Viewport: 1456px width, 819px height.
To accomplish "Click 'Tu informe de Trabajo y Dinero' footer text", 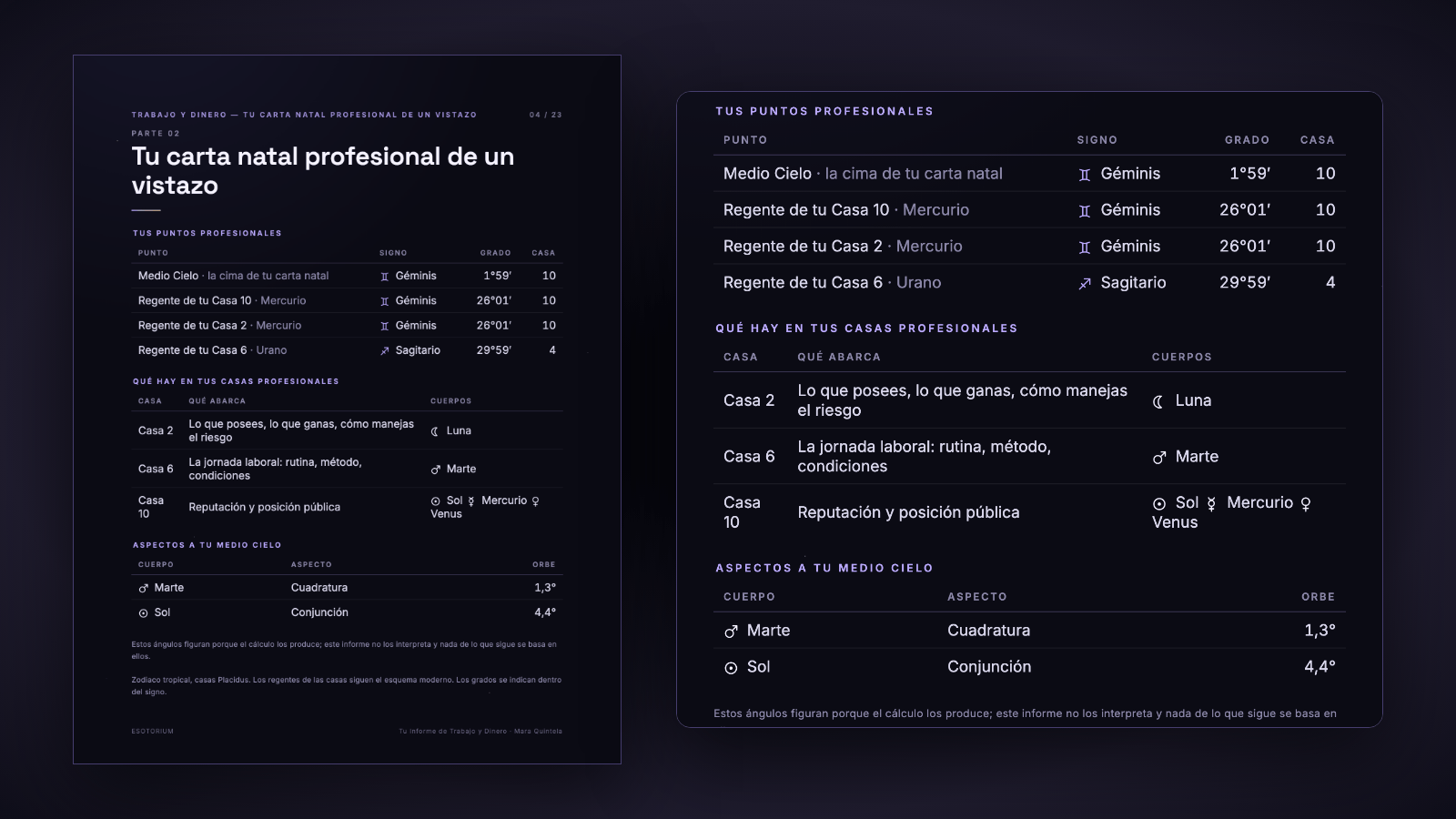I will pyautogui.click(x=452, y=731).
